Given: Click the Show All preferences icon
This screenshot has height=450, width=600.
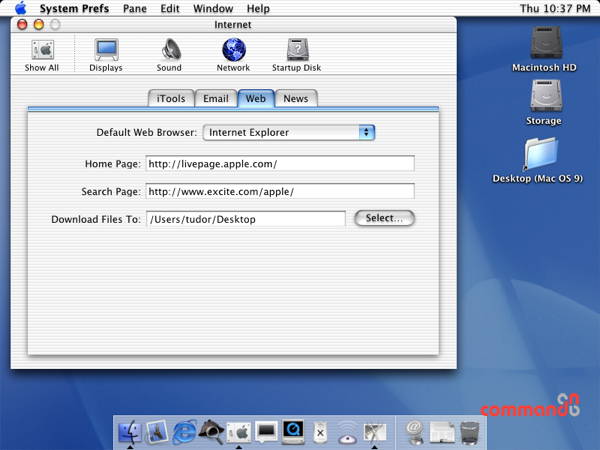Looking at the screenshot, I should (x=42, y=56).
